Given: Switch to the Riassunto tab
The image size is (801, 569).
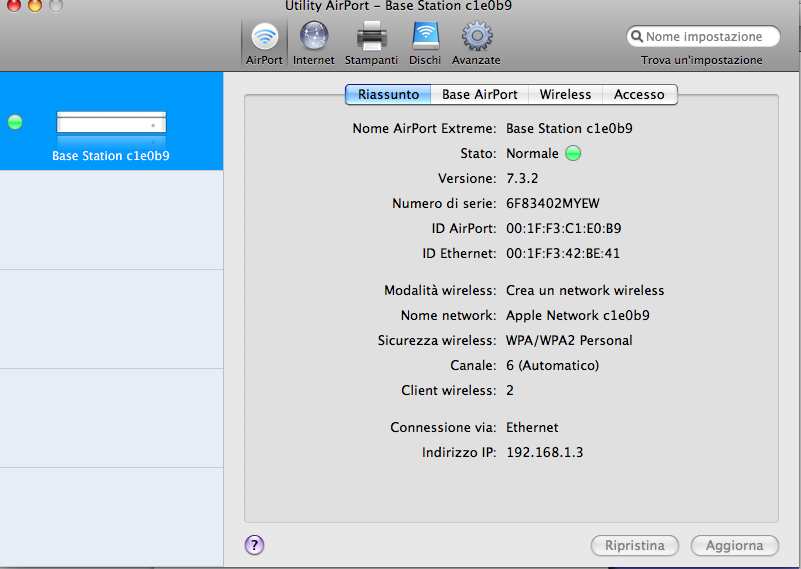Looking at the screenshot, I should pyautogui.click(x=388, y=94).
